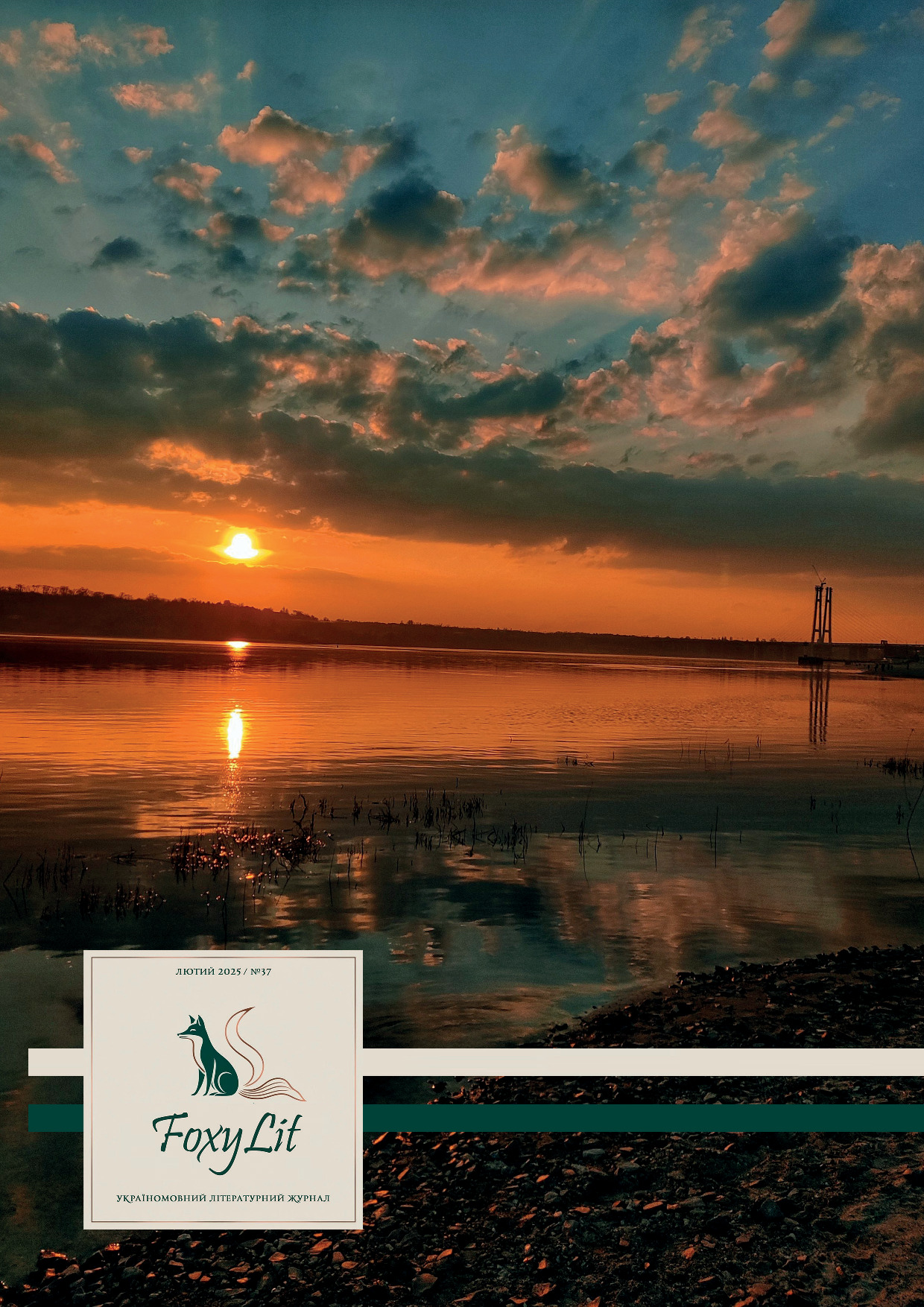
Task: Click "УКРАЇНОМОВНИЙ ЛІТЕРАТУРНИЙ ЖУРНАЛ" caption
Action: tap(224, 1198)
